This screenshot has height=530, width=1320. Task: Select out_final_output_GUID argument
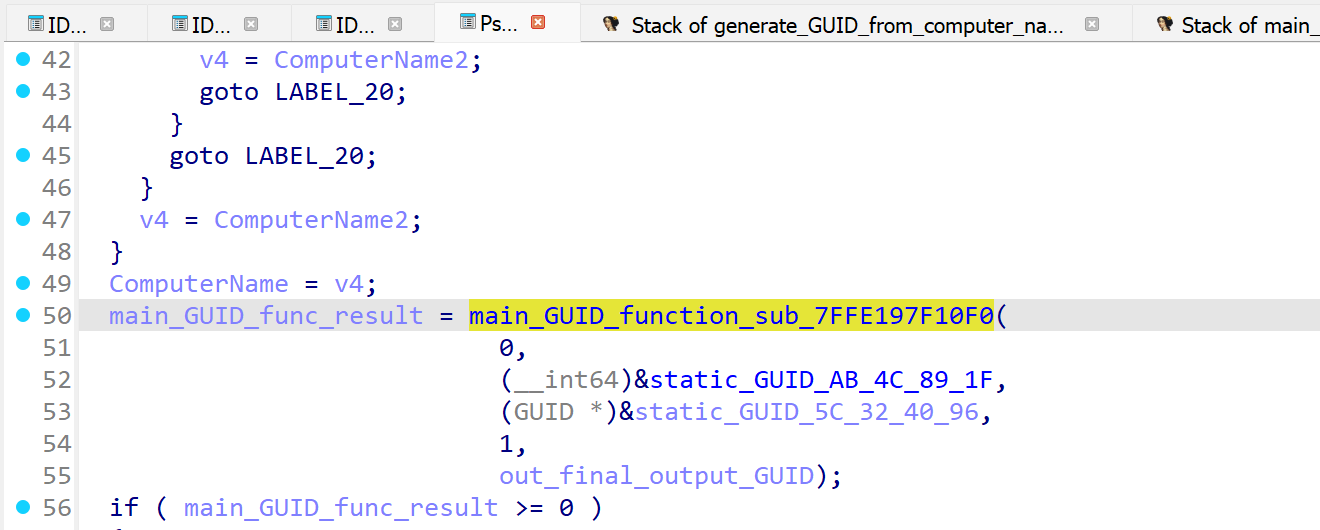pyautogui.click(x=657, y=476)
